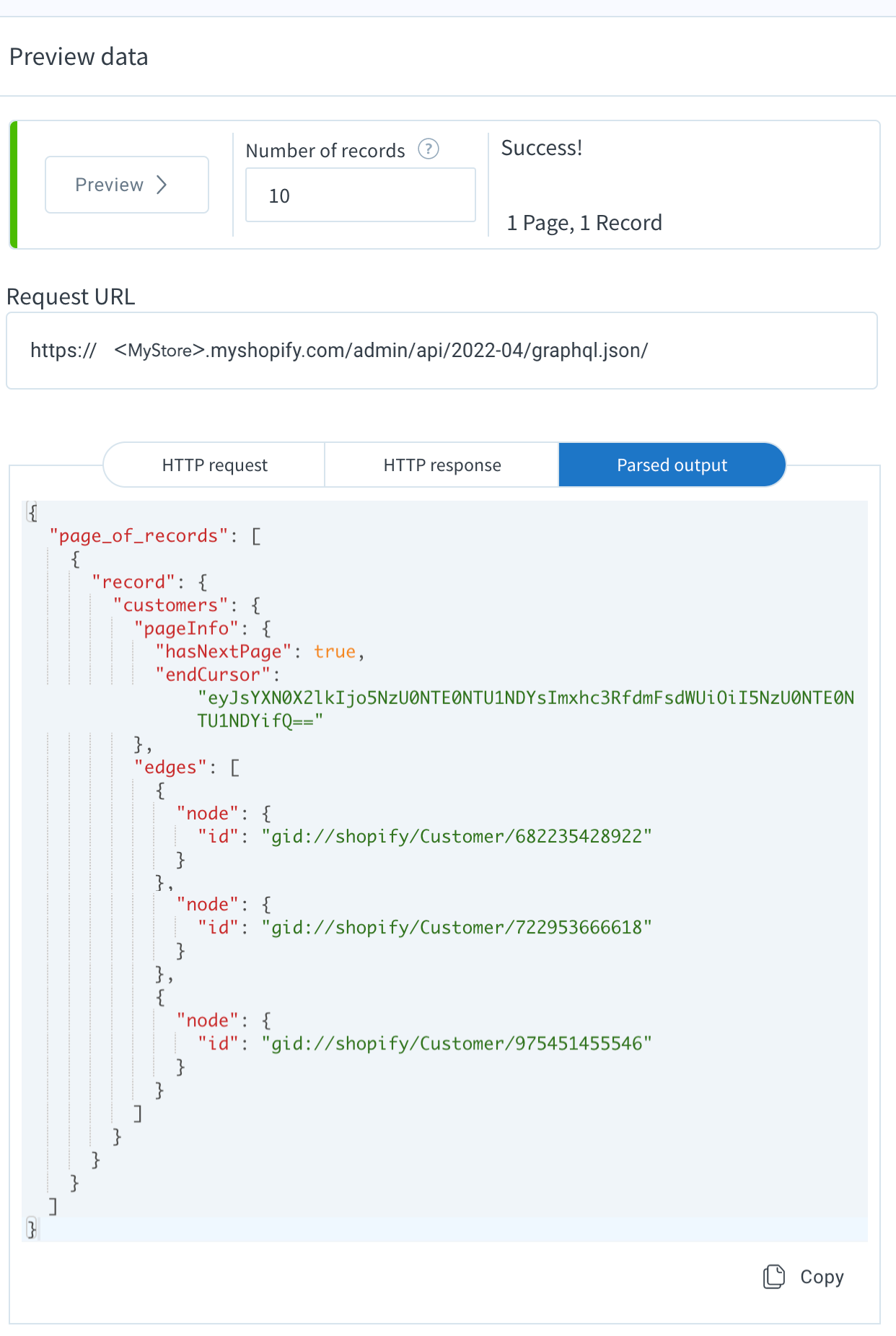
Task: Focus the Number of records field
Action: [361, 195]
